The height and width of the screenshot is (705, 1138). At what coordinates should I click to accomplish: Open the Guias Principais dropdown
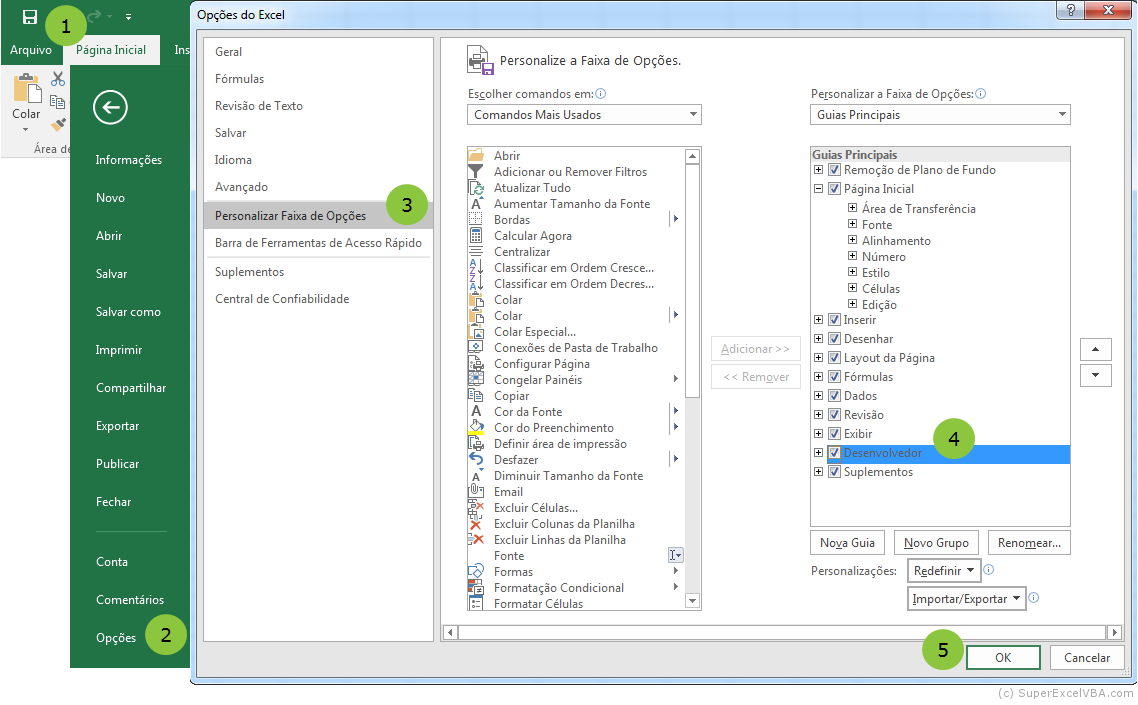coord(940,115)
